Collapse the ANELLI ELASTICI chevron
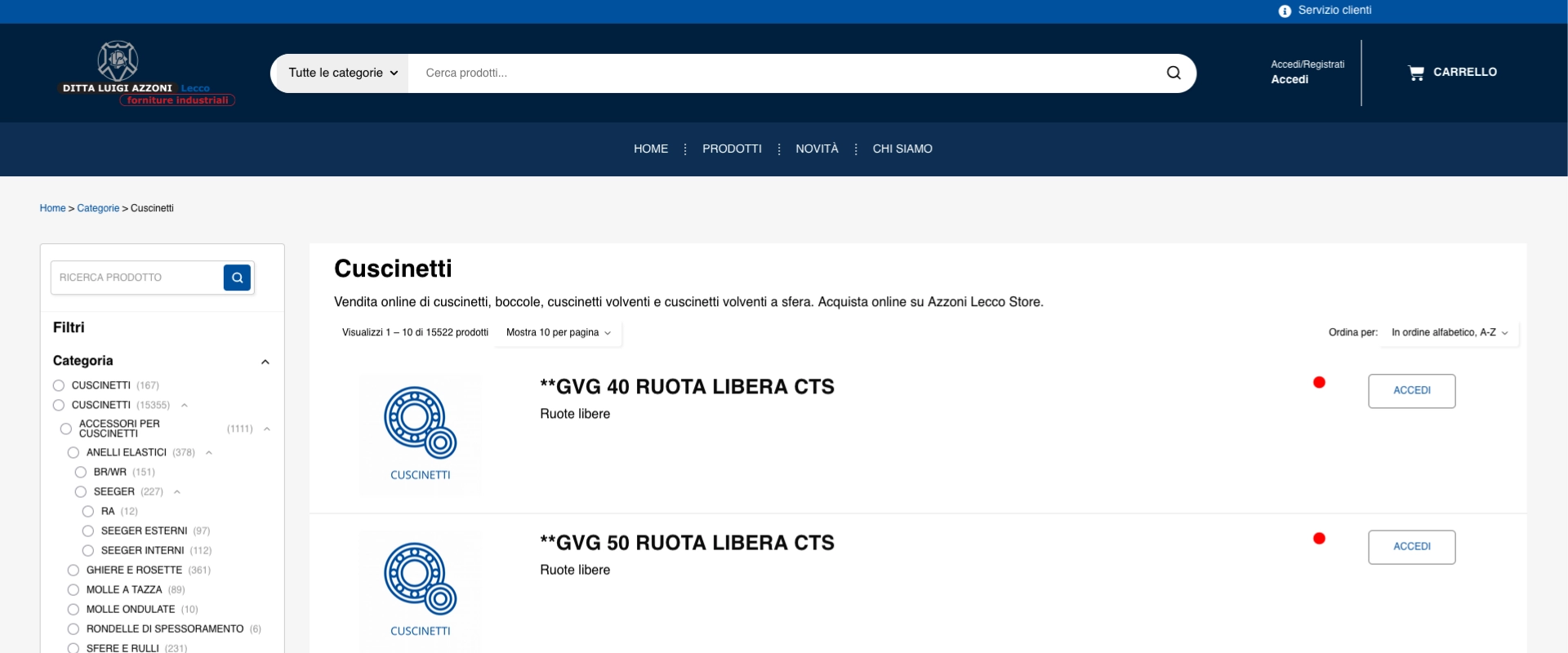 point(209,452)
